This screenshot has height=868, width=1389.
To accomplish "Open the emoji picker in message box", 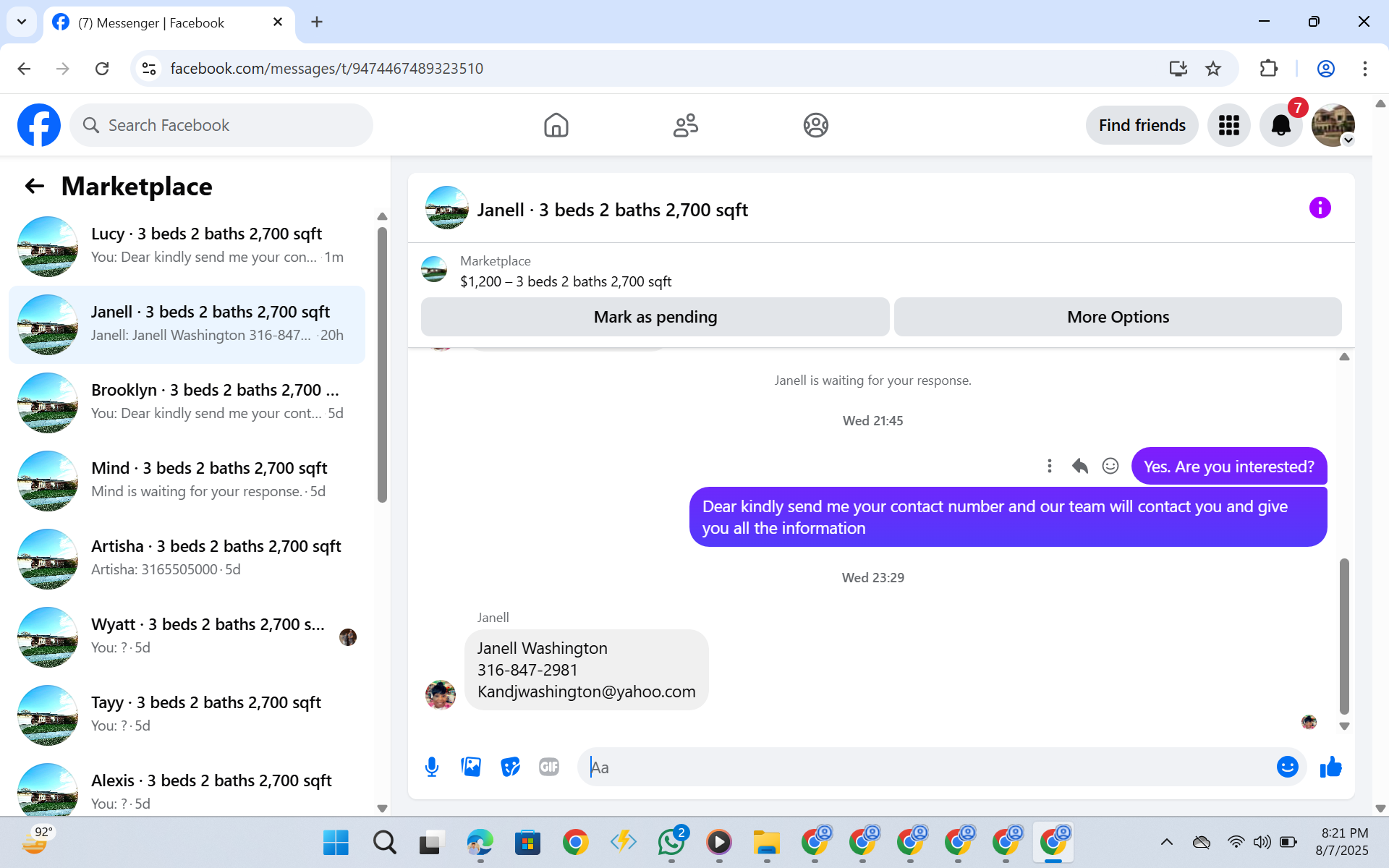I will click(1287, 767).
